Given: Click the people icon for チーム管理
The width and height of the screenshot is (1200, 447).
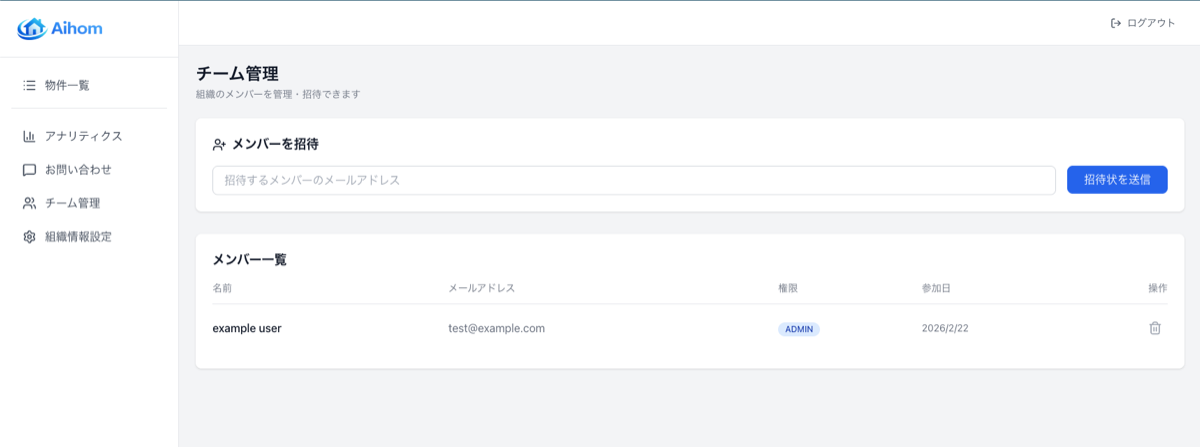Looking at the screenshot, I should point(30,203).
